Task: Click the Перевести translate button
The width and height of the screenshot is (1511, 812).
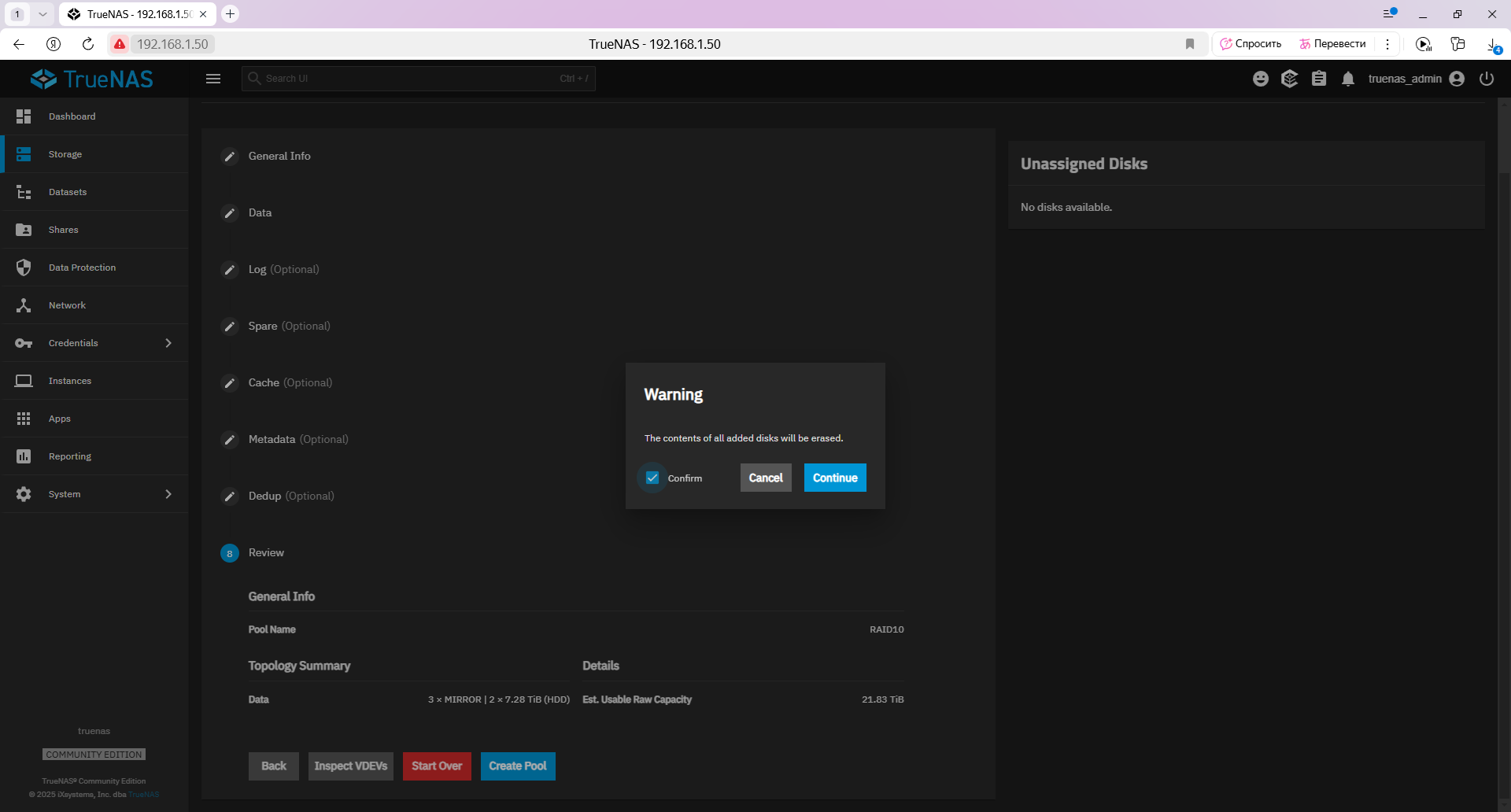Action: pos(1332,44)
